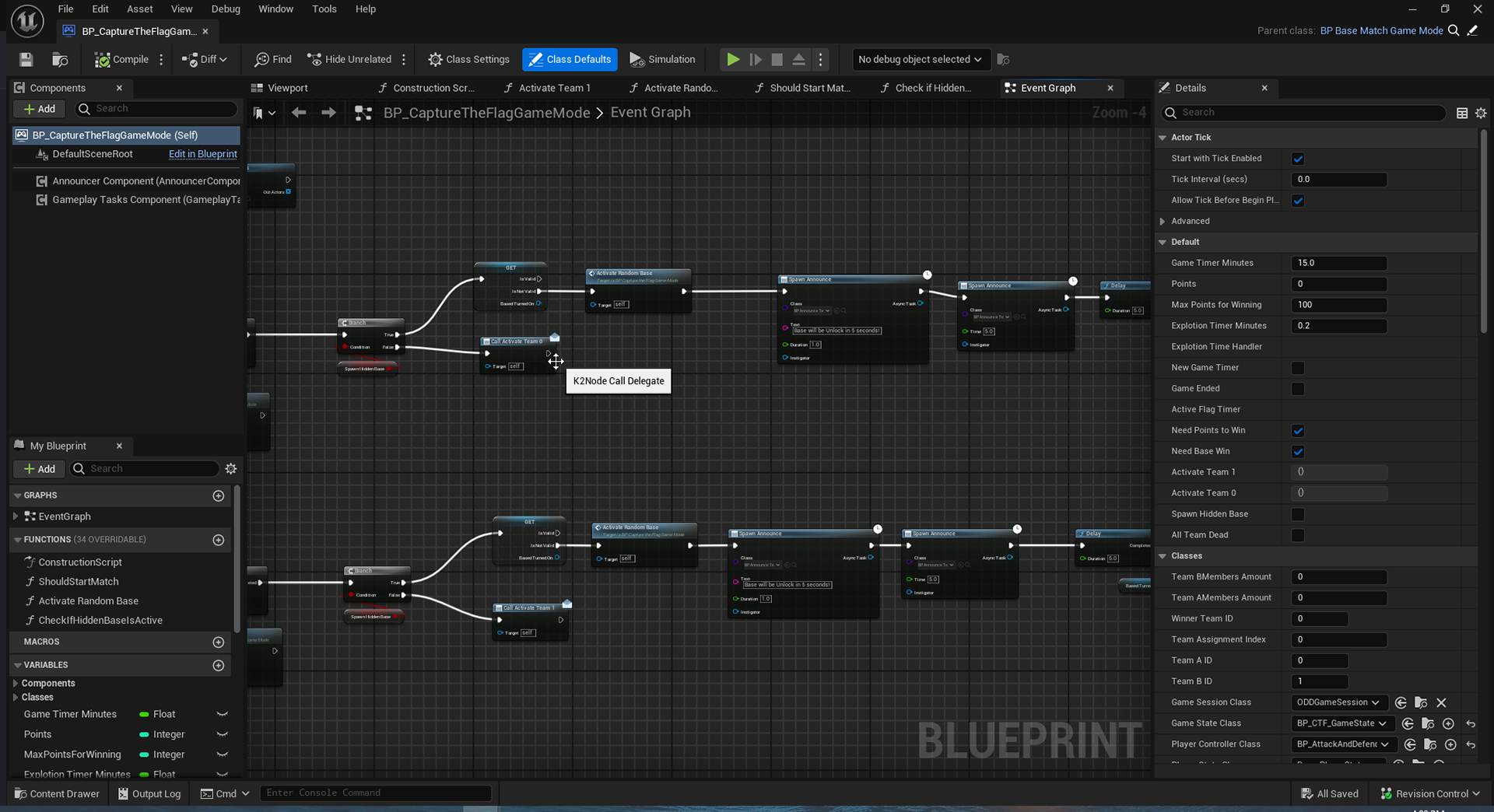Open the Asset menu

pos(140,9)
